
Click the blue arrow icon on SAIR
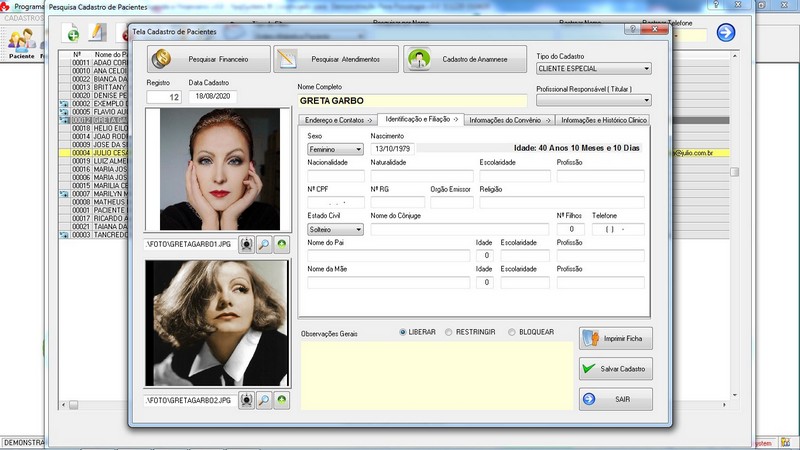(589, 399)
